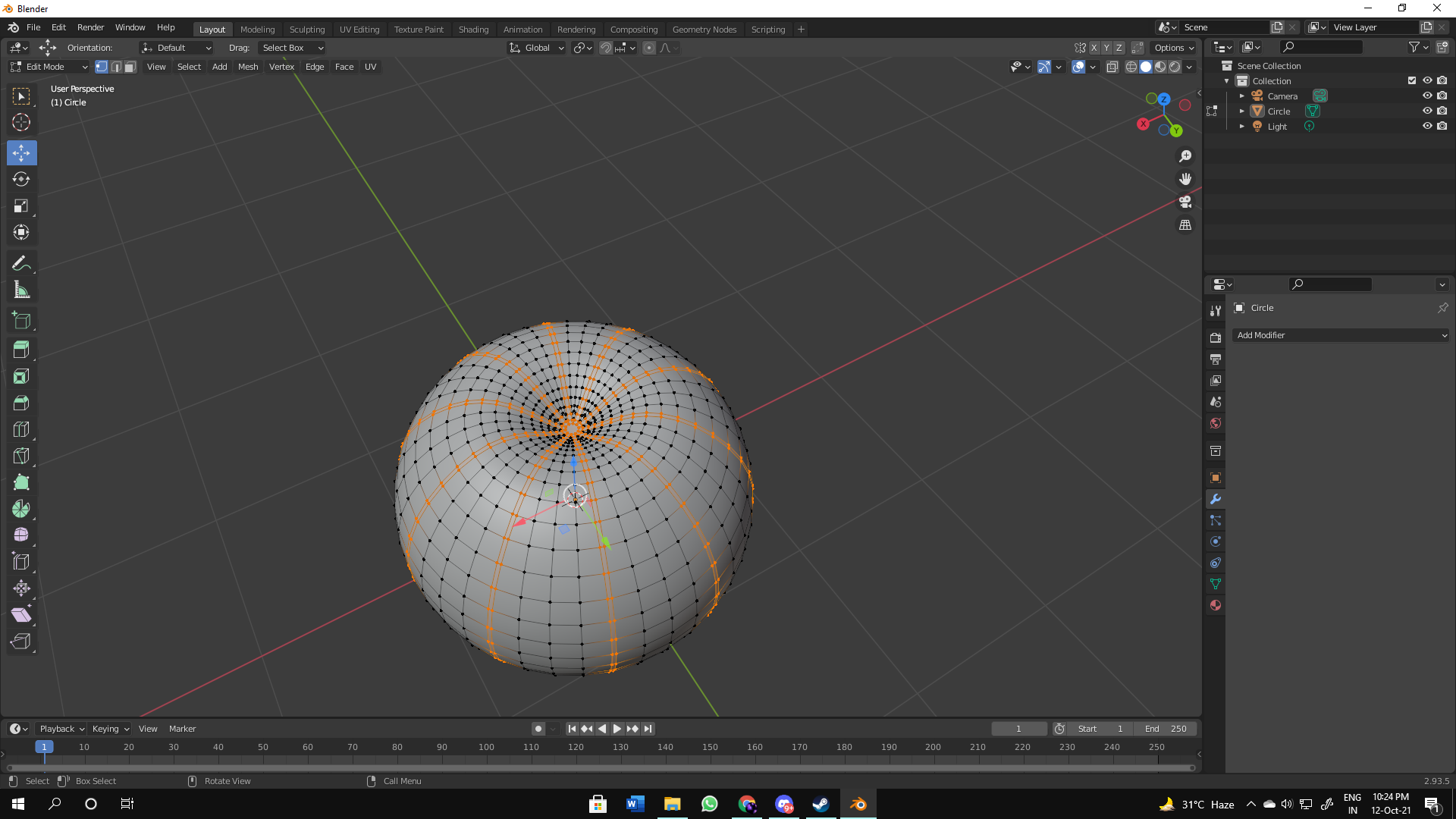Switch to the UV Editing workspace tab
This screenshot has height=819, width=1456.
(359, 30)
